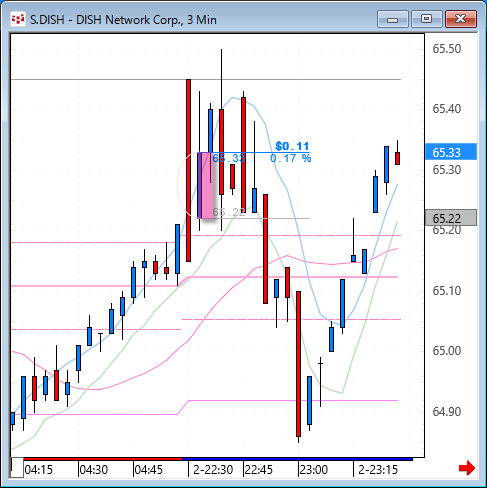Click the small white box at the time axis start

click(x=17, y=468)
